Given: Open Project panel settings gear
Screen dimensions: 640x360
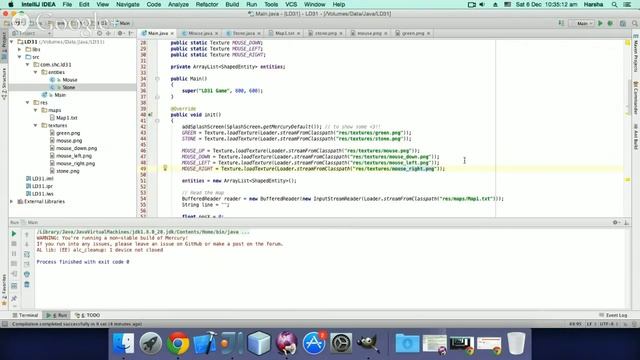Looking at the screenshot, I should (120, 33).
